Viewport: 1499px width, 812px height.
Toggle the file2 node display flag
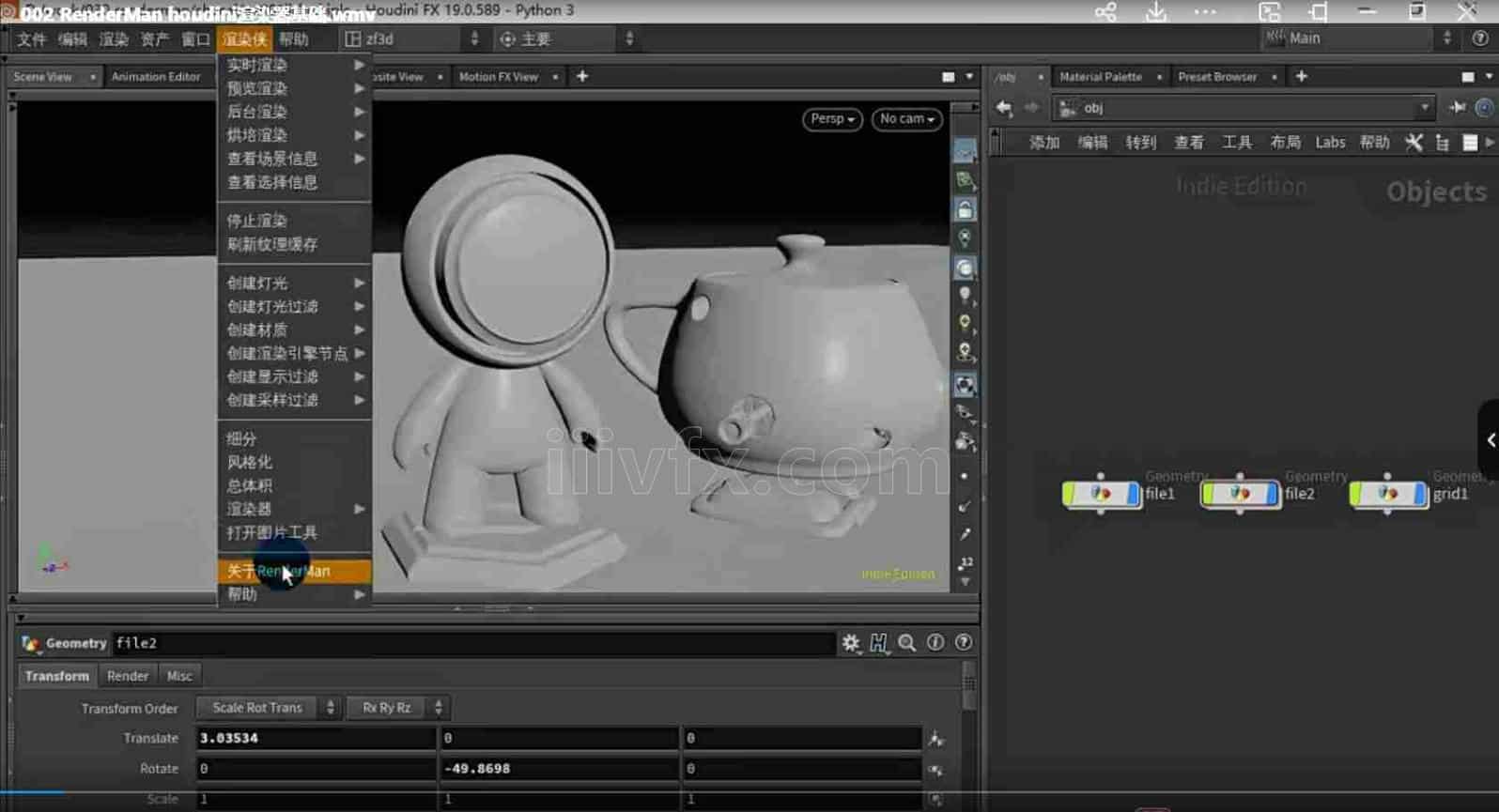(x=1273, y=493)
